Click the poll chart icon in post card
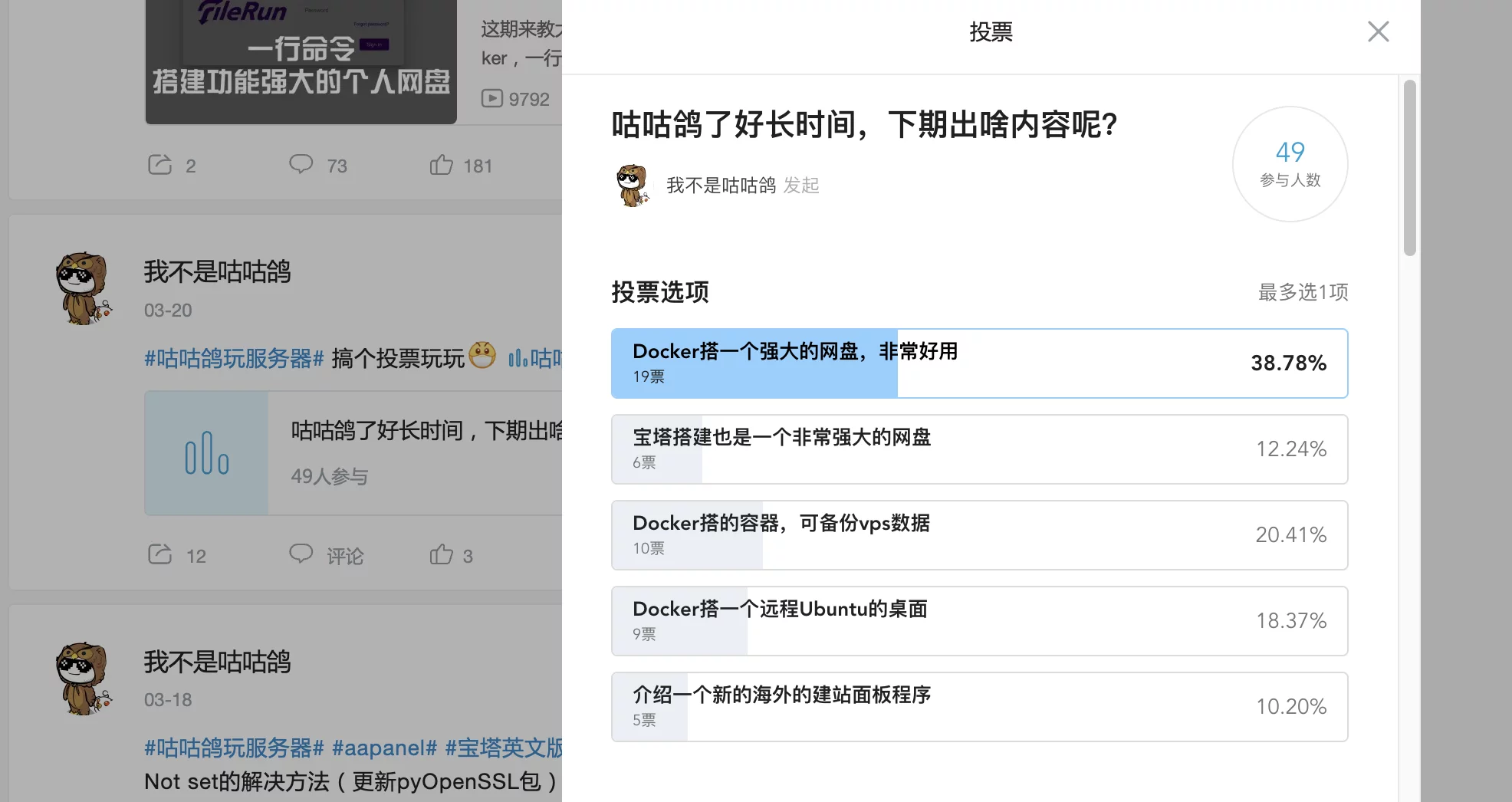 pos(206,453)
